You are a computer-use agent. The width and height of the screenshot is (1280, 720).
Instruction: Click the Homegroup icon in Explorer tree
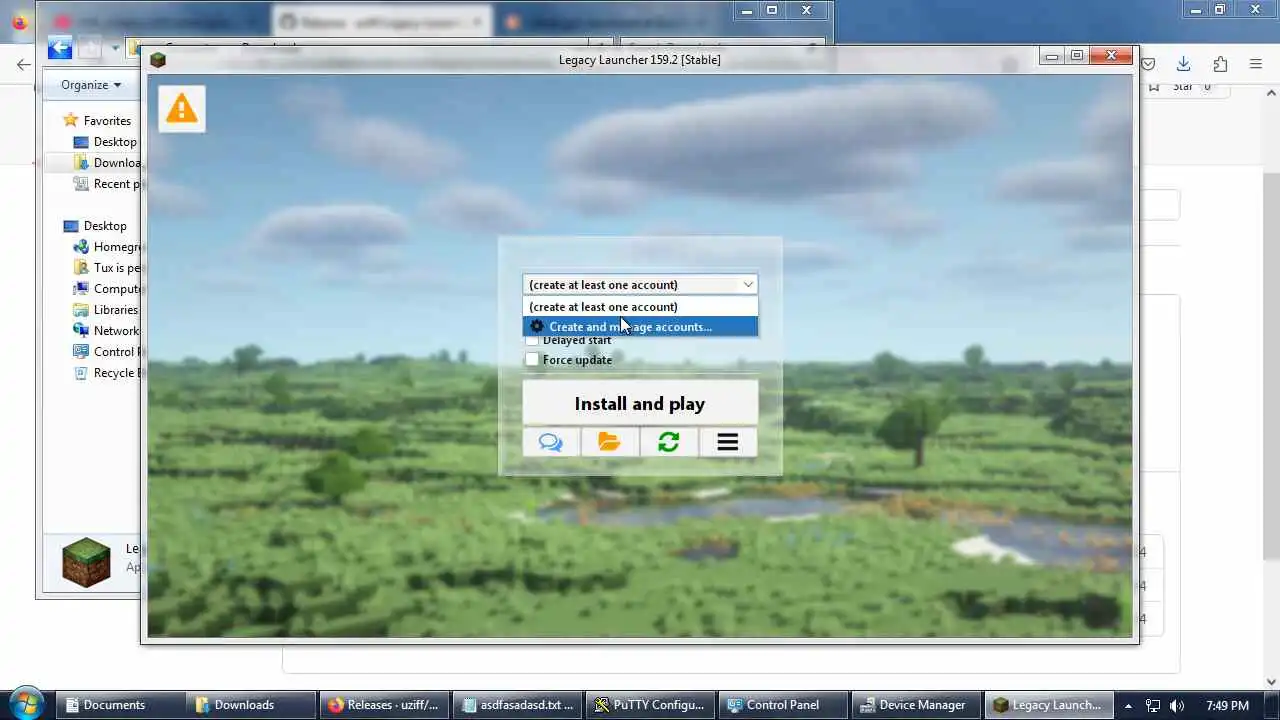(x=81, y=246)
